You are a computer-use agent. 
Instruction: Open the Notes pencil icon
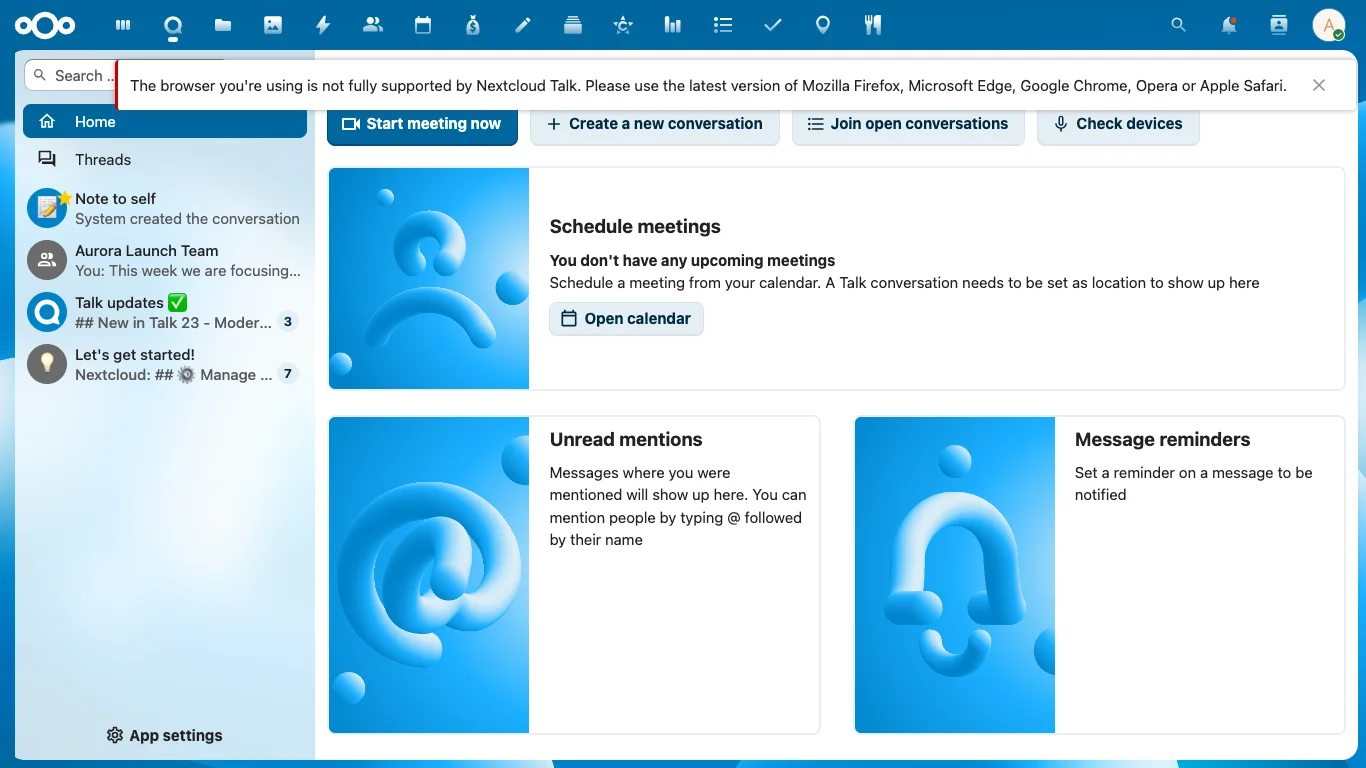(x=523, y=25)
